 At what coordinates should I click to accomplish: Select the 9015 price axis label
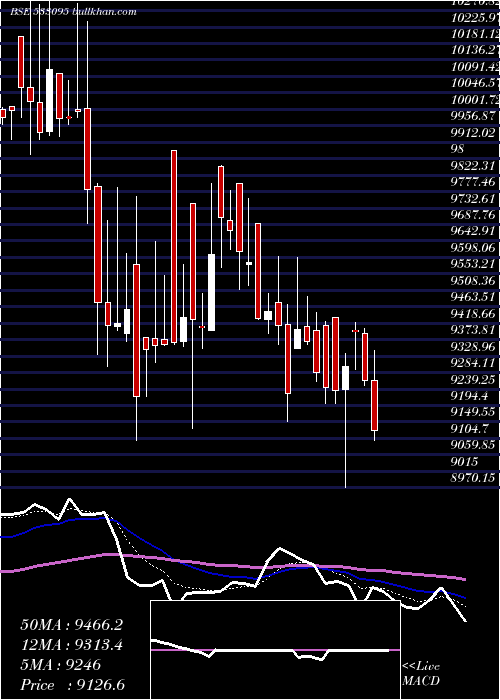(x=465, y=462)
